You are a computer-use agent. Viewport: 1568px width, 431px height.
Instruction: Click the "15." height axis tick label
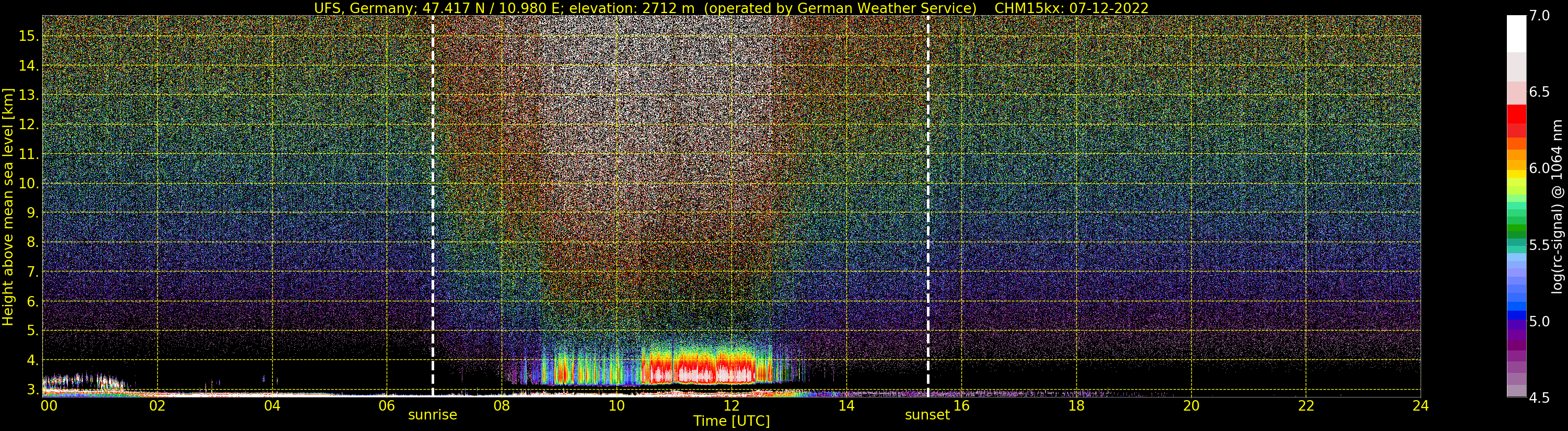point(29,36)
